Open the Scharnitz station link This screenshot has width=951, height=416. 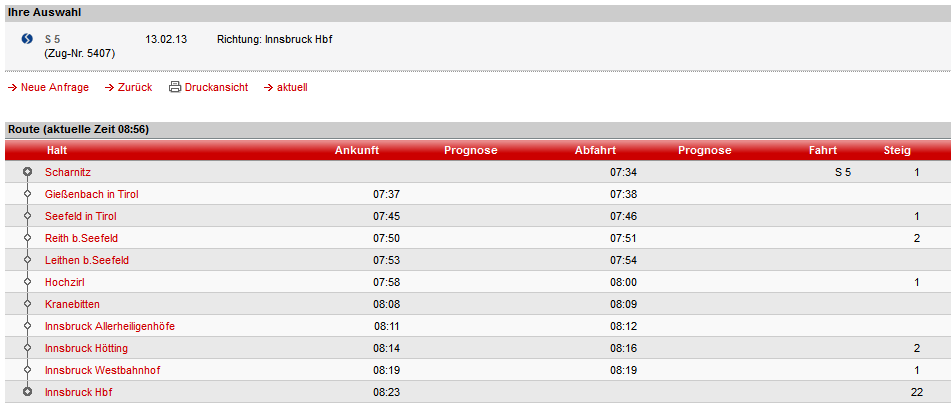(x=68, y=172)
